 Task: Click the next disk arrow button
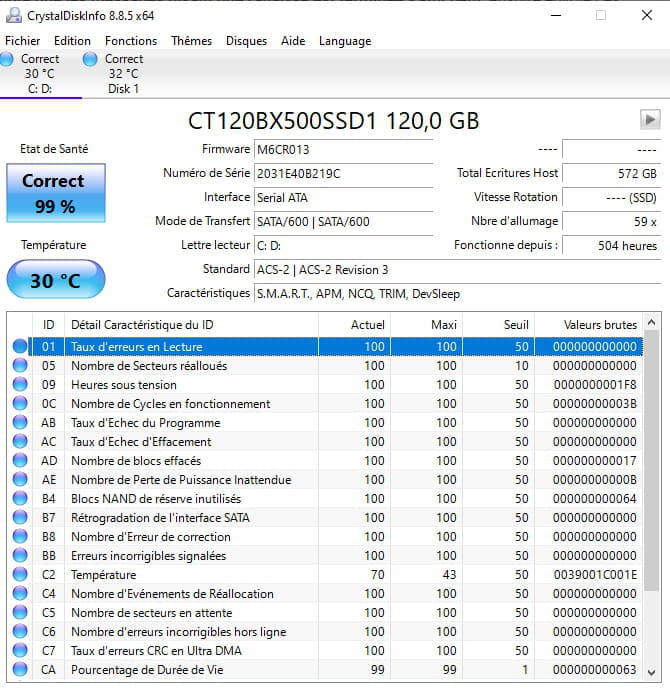pyautogui.click(x=650, y=120)
